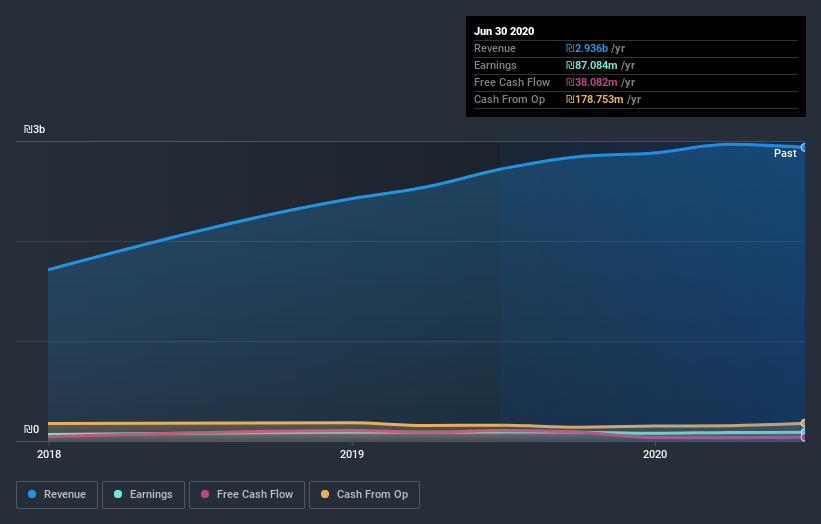Toggle the Cash From Op legend button
Screen dimensions: 821x524
click(x=364, y=495)
